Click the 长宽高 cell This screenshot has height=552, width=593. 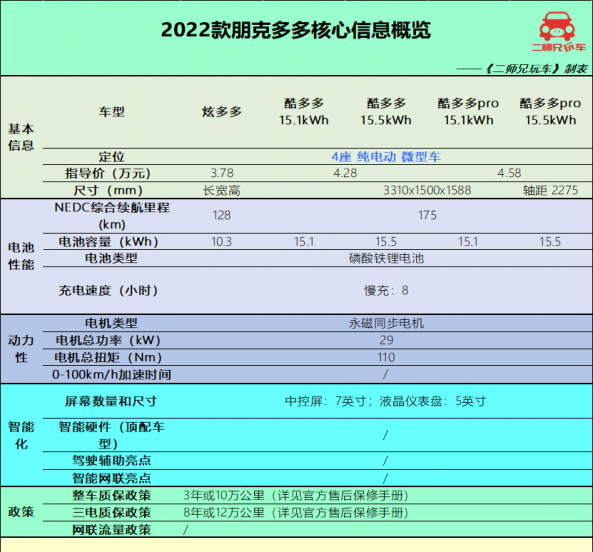(222, 190)
